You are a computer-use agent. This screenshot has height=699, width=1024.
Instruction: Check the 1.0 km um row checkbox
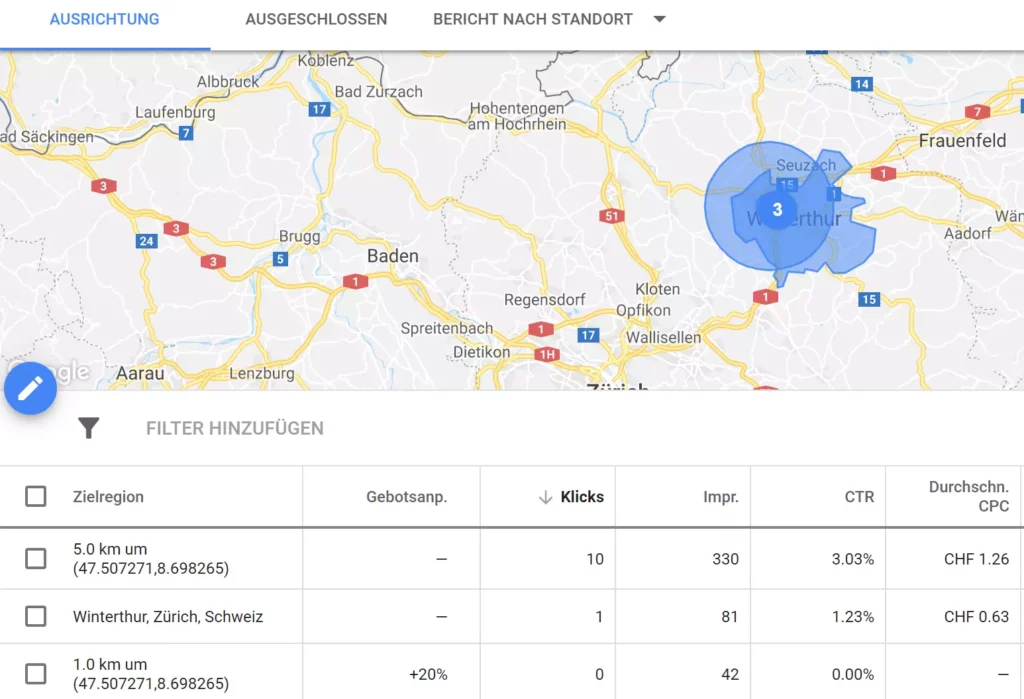[36, 674]
